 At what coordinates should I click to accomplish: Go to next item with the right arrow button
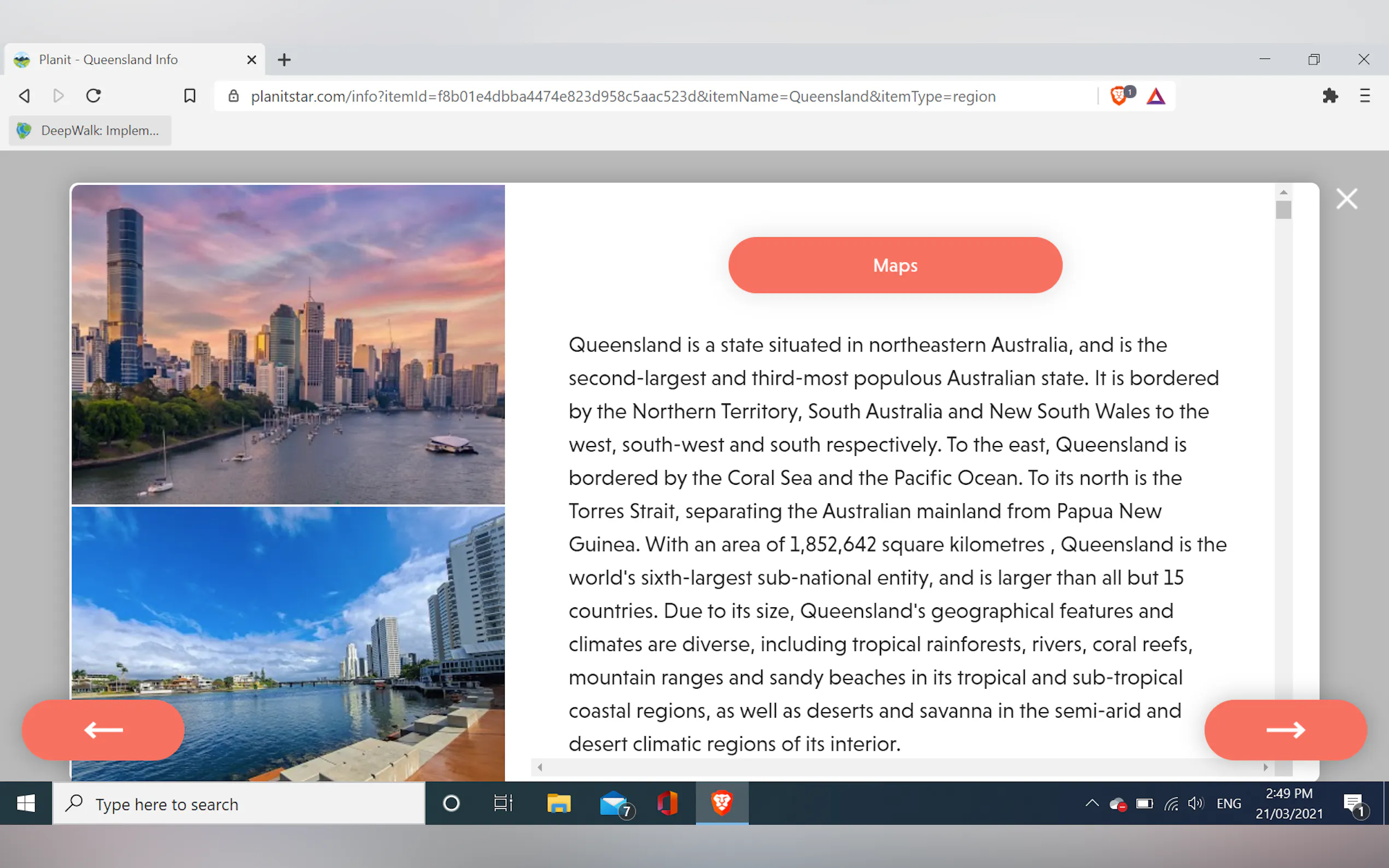(1285, 730)
